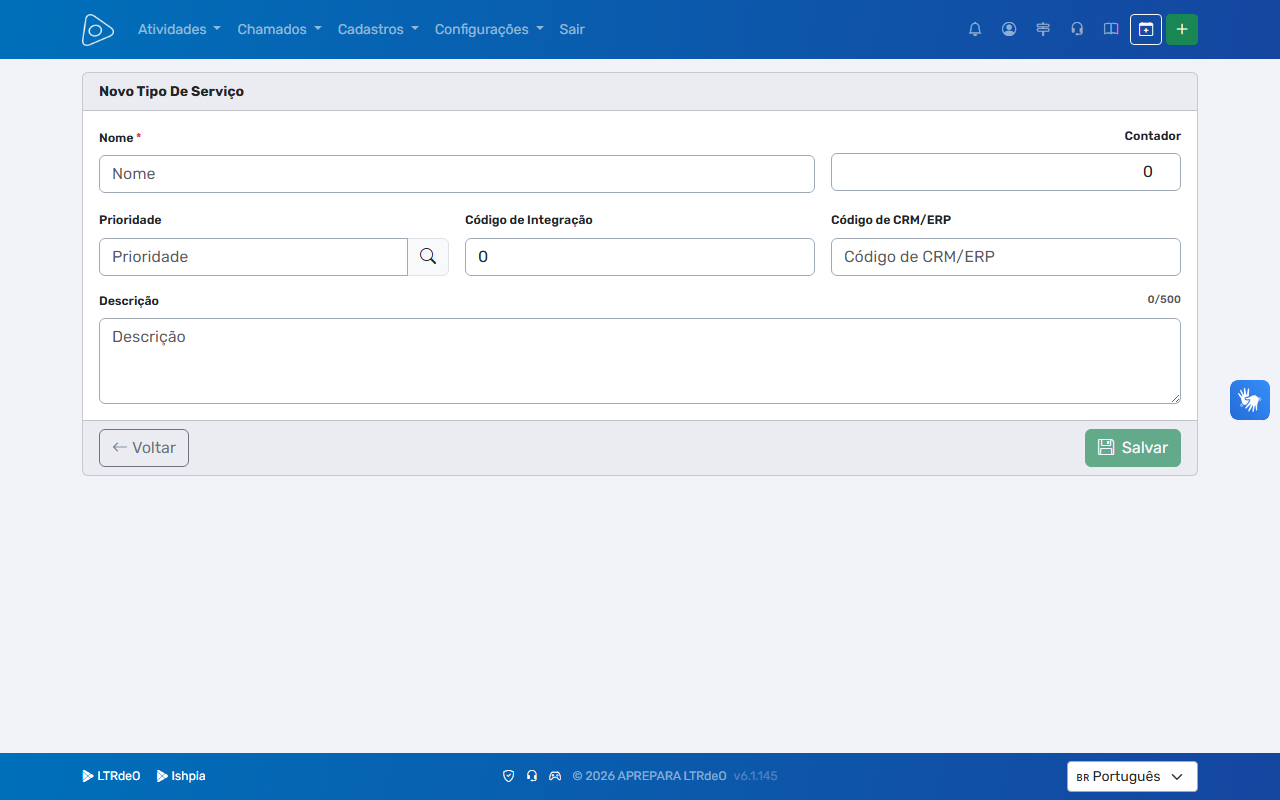Open the Cadastros menu
1280x800 pixels.
pos(378,29)
